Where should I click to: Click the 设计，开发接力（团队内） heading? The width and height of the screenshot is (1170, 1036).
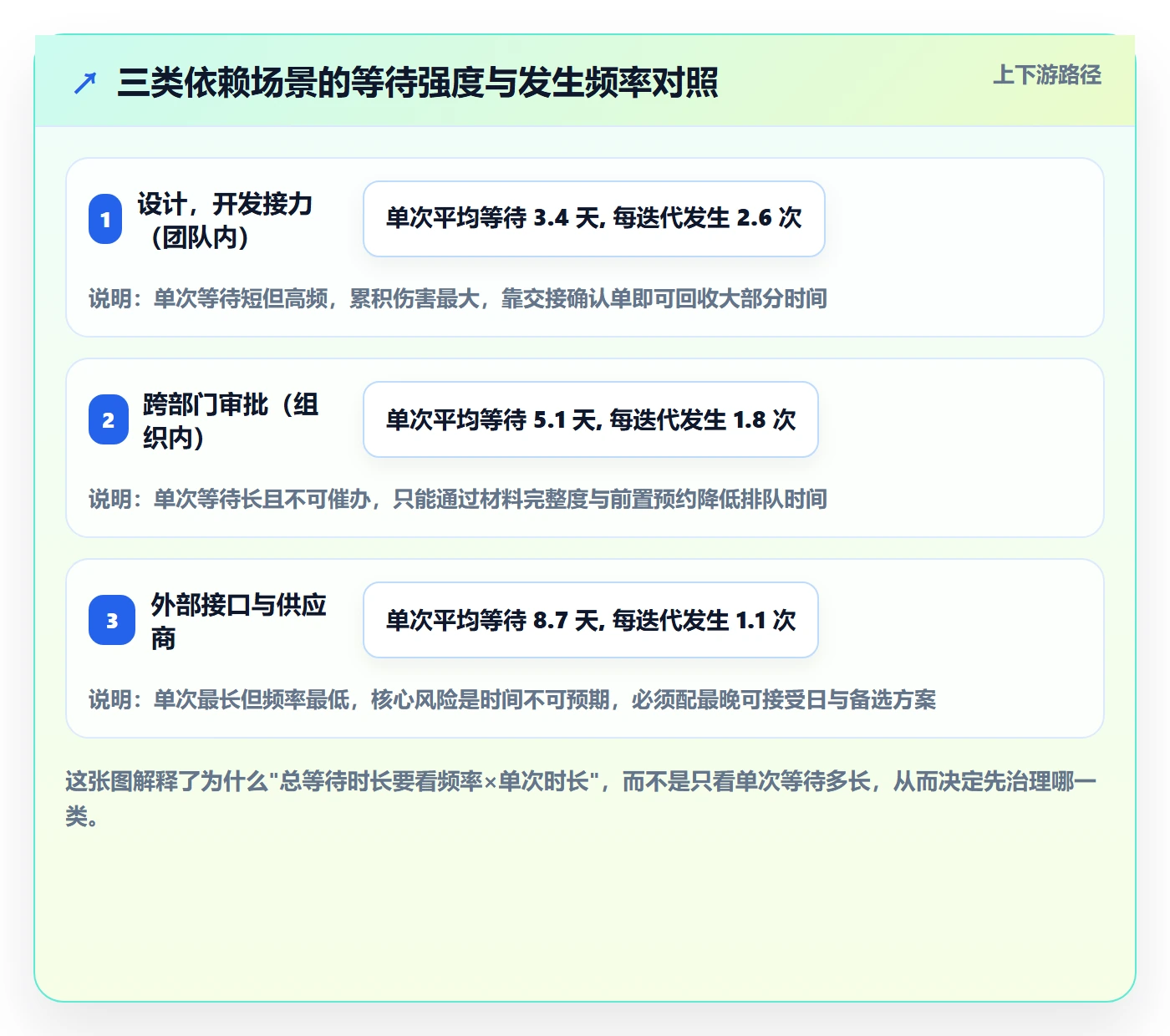tap(225, 220)
